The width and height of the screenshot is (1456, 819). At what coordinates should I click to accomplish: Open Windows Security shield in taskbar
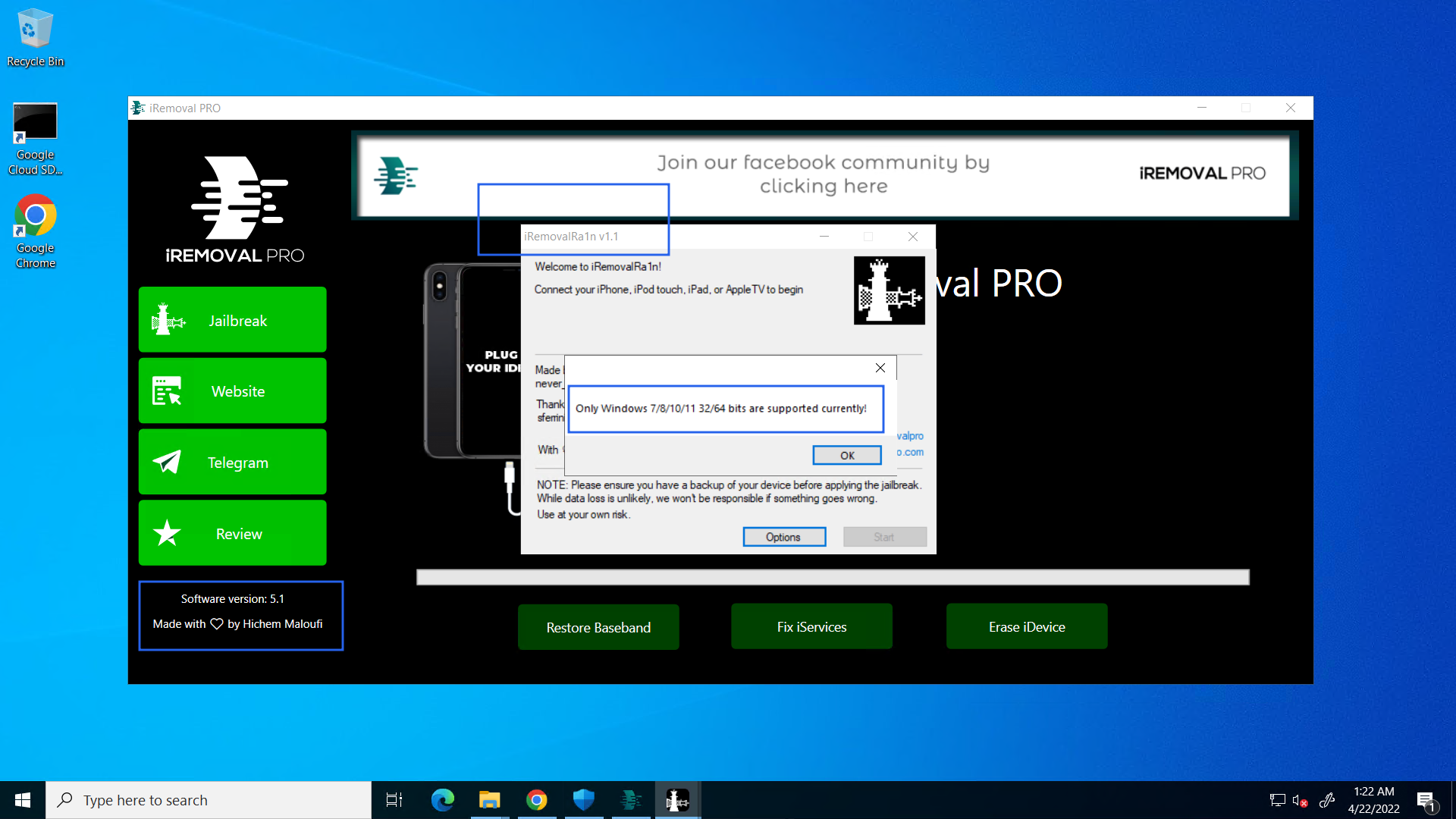pos(583,800)
